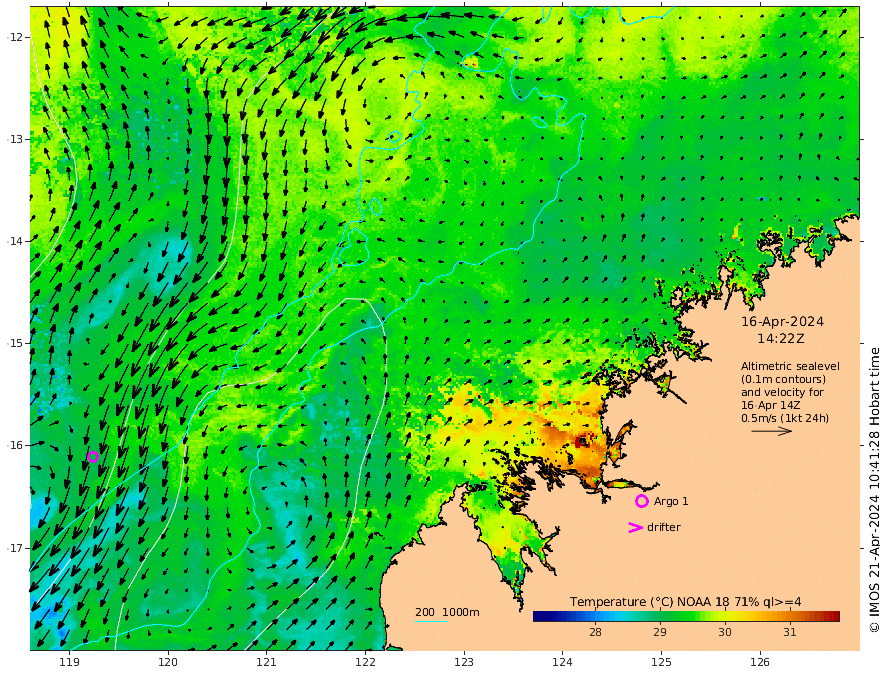
Task: Click the dark blue end of temperature colorbar
Action: pyautogui.click(x=540, y=617)
